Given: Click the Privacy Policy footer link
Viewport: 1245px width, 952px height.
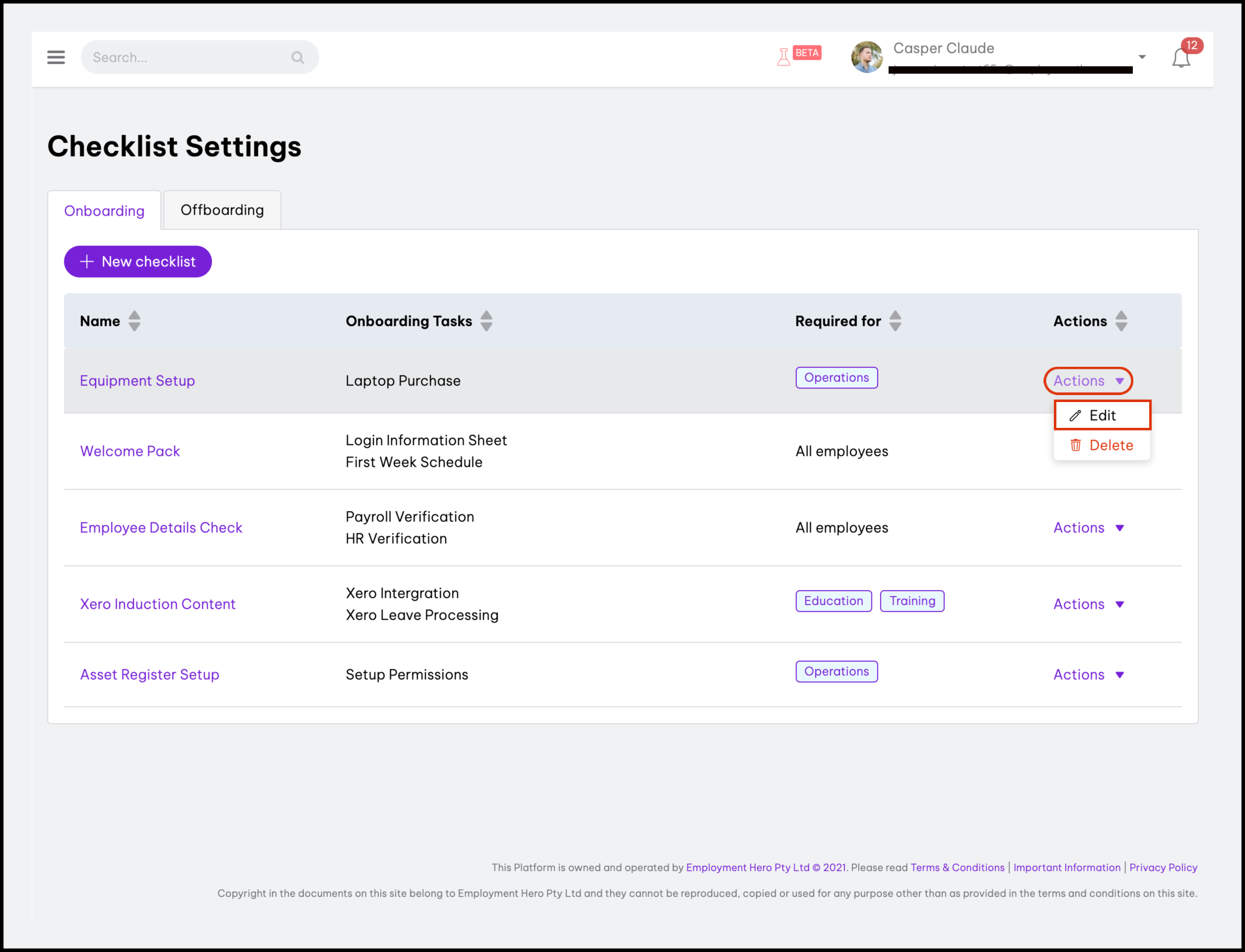Looking at the screenshot, I should click(x=1163, y=867).
